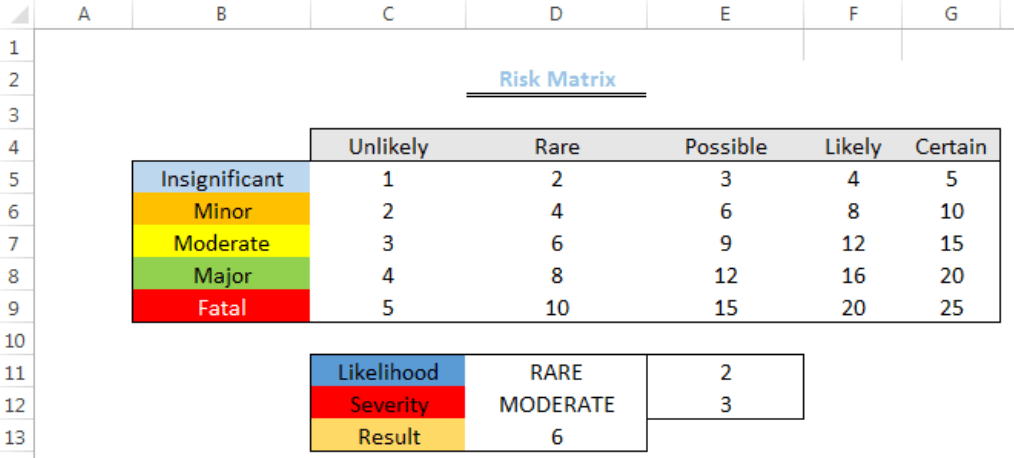Viewport: 1014px width, 458px height.
Task: Click the orange Minor cell
Action: coord(222,211)
